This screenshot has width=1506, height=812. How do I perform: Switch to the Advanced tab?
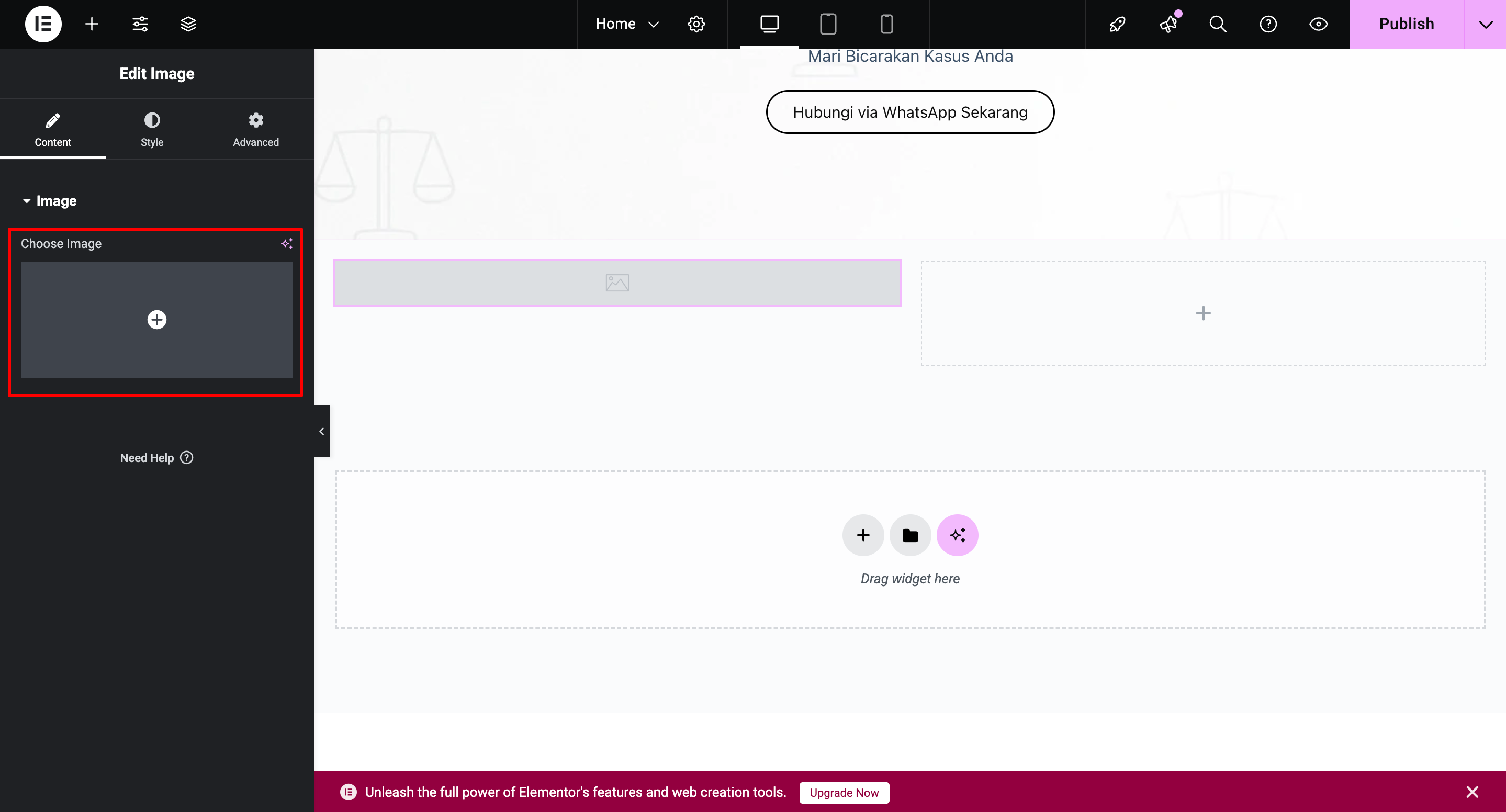click(255, 130)
